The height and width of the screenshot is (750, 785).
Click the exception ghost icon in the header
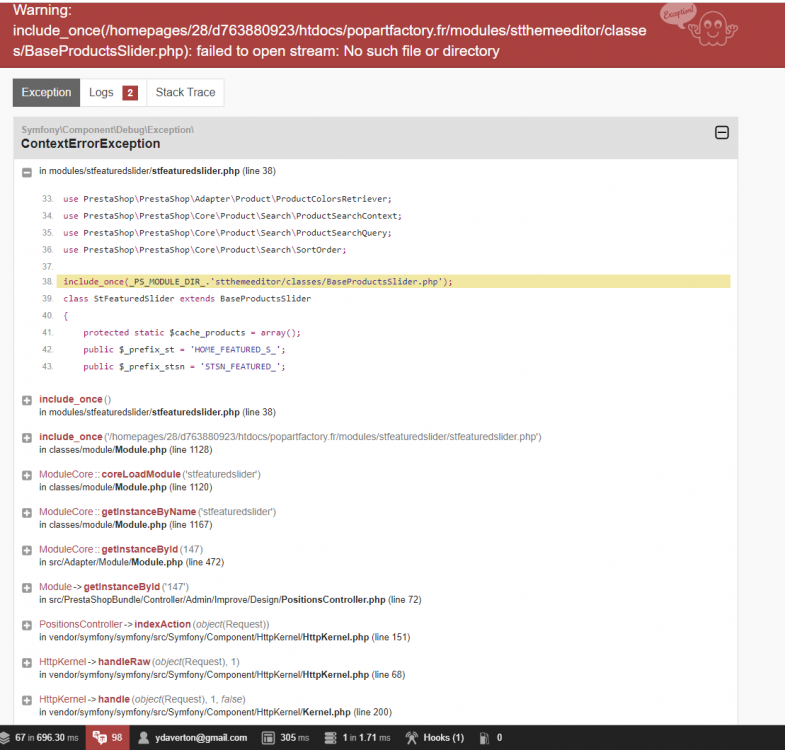[712, 29]
